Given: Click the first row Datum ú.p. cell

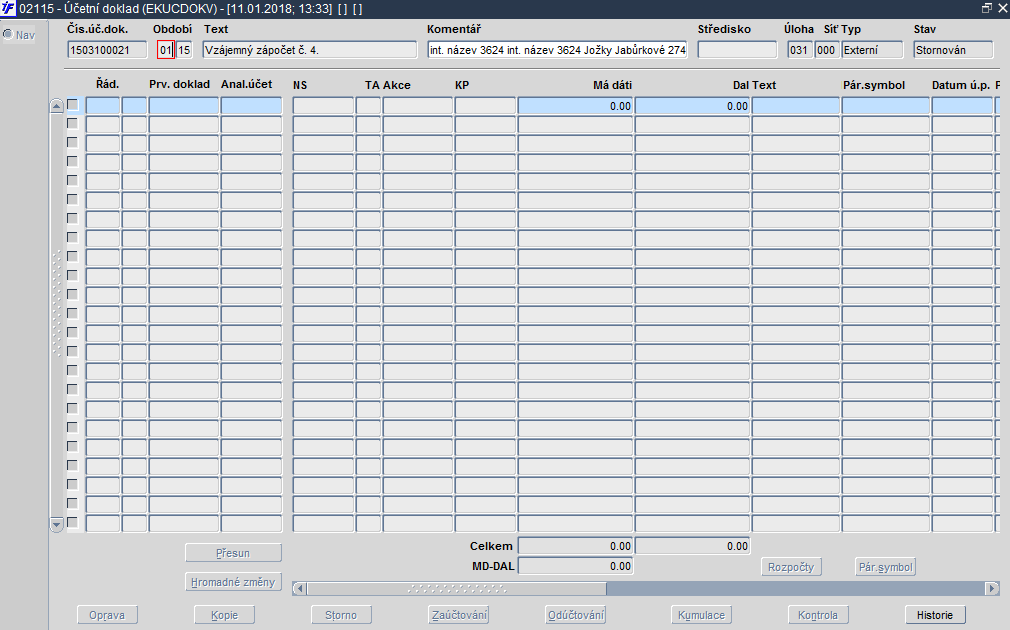Looking at the screenshot, I should 962,106.
